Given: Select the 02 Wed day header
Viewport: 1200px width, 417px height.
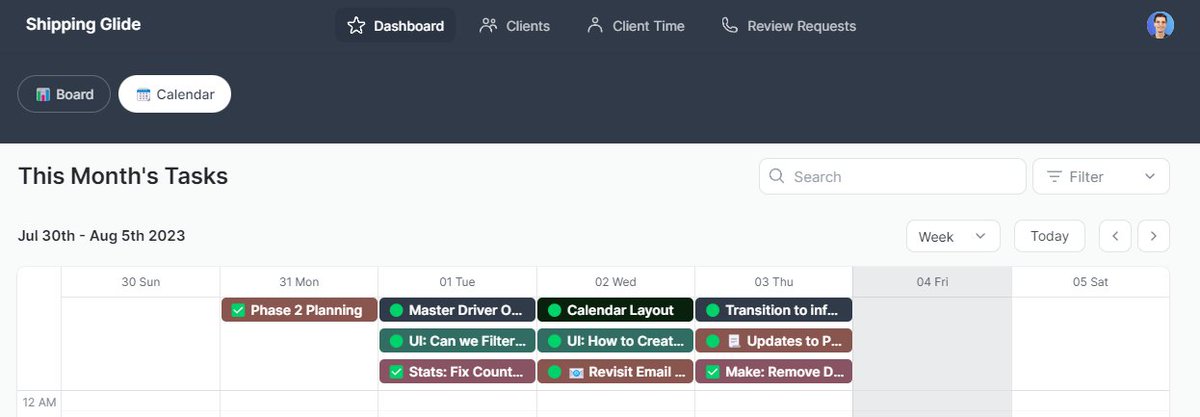Looking at the screenshot, I should click(x=615, y=282).
